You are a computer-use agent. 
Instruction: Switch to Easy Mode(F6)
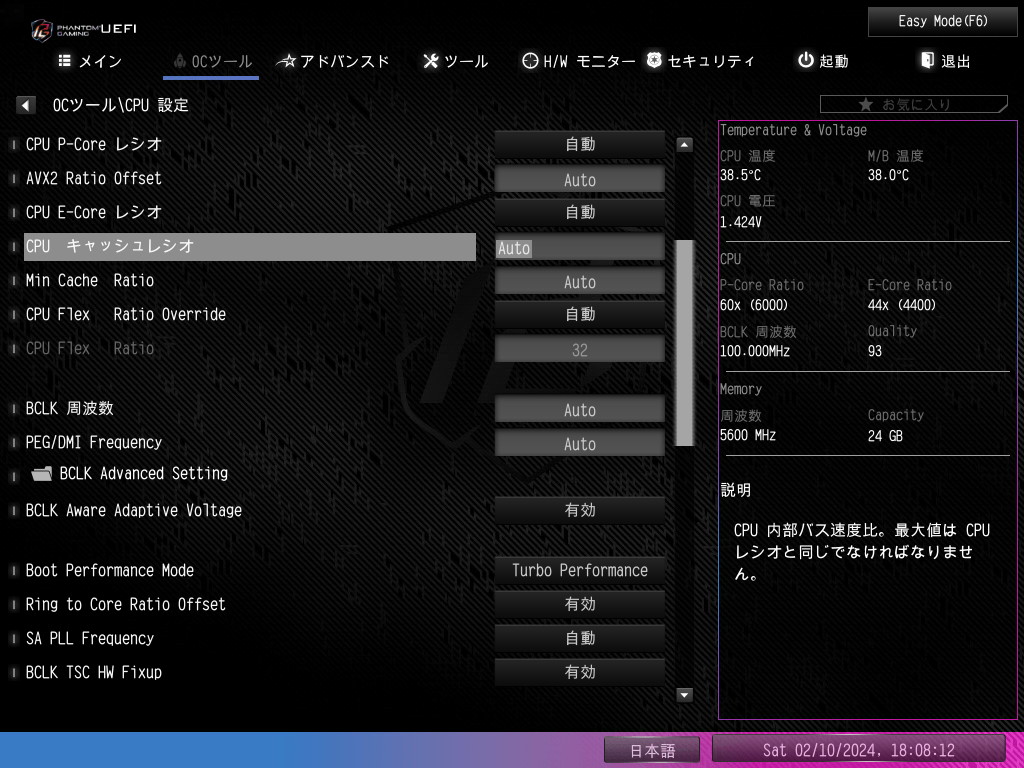942,22
